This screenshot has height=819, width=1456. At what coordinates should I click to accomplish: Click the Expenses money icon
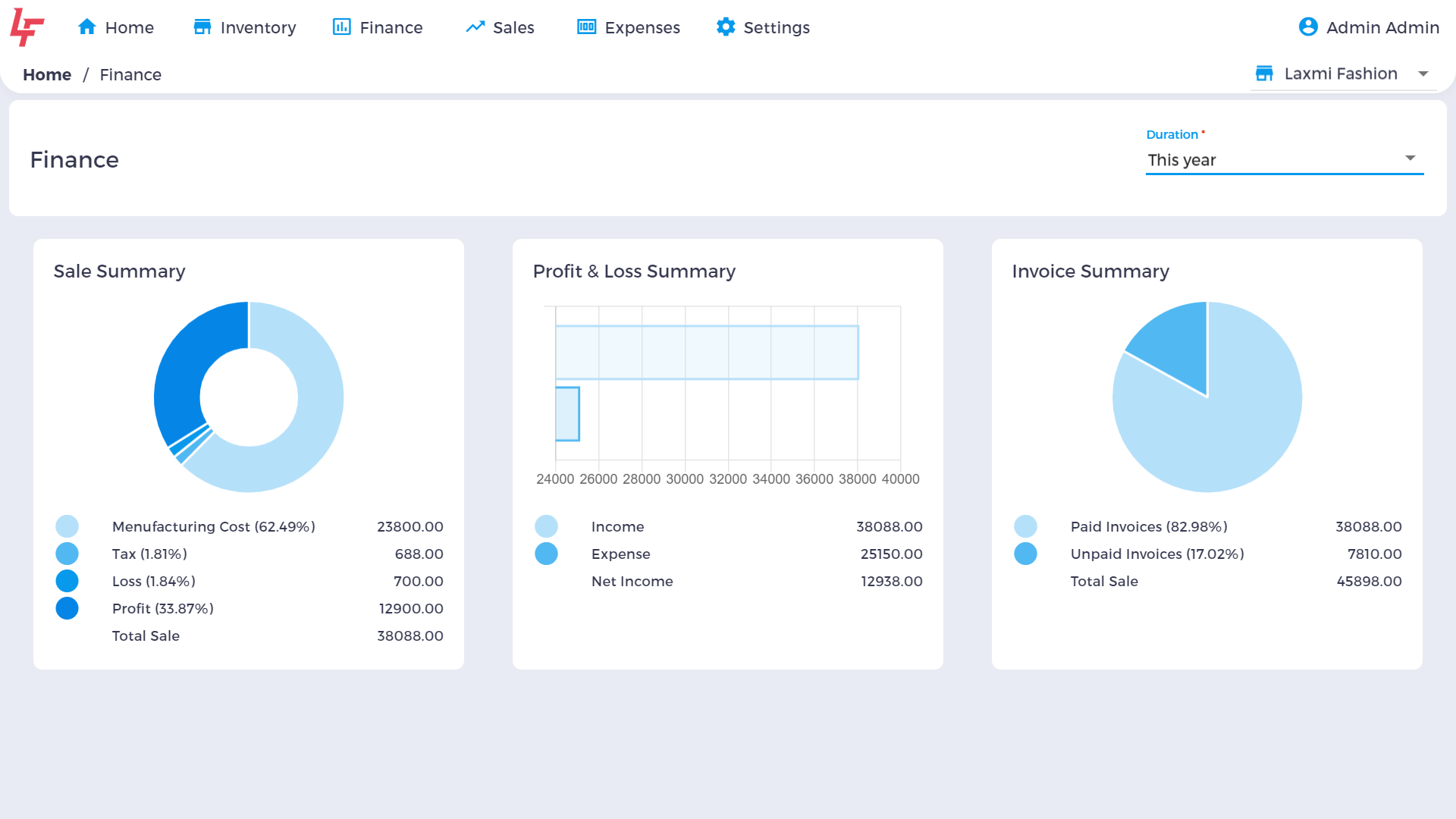[x=587, y=27]
